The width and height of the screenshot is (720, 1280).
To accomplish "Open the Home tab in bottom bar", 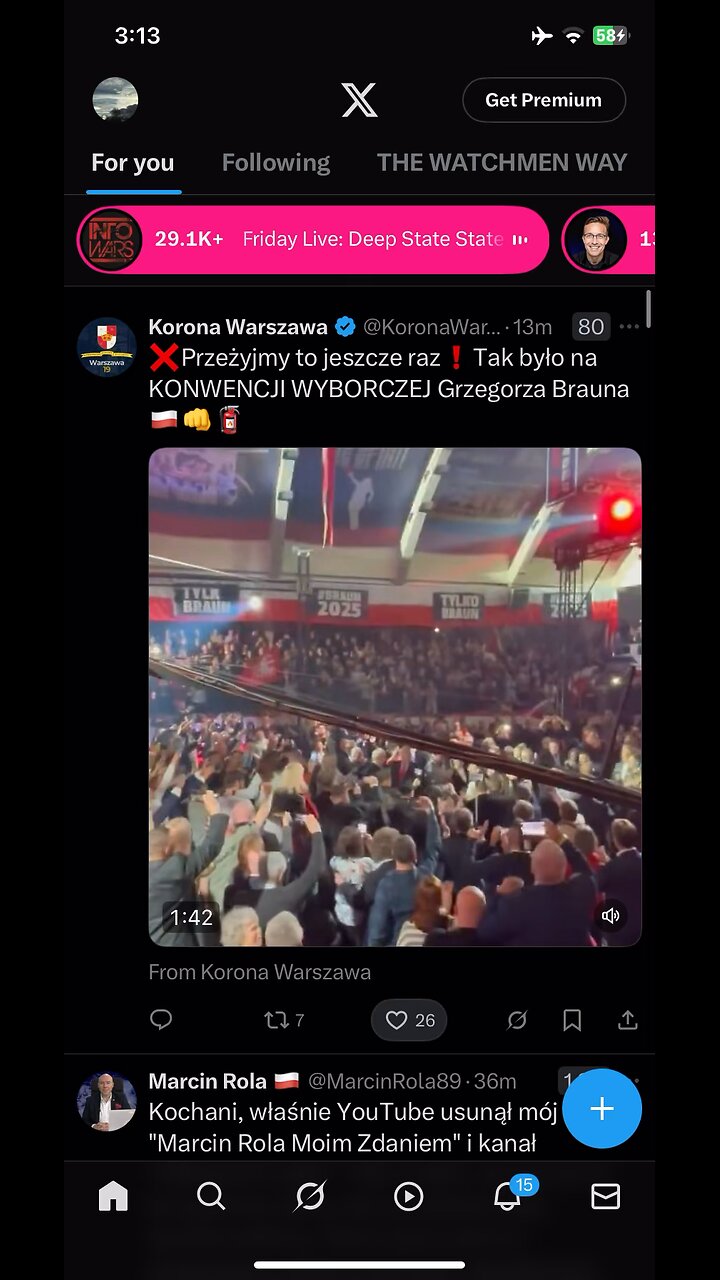I will (113, 1196).
